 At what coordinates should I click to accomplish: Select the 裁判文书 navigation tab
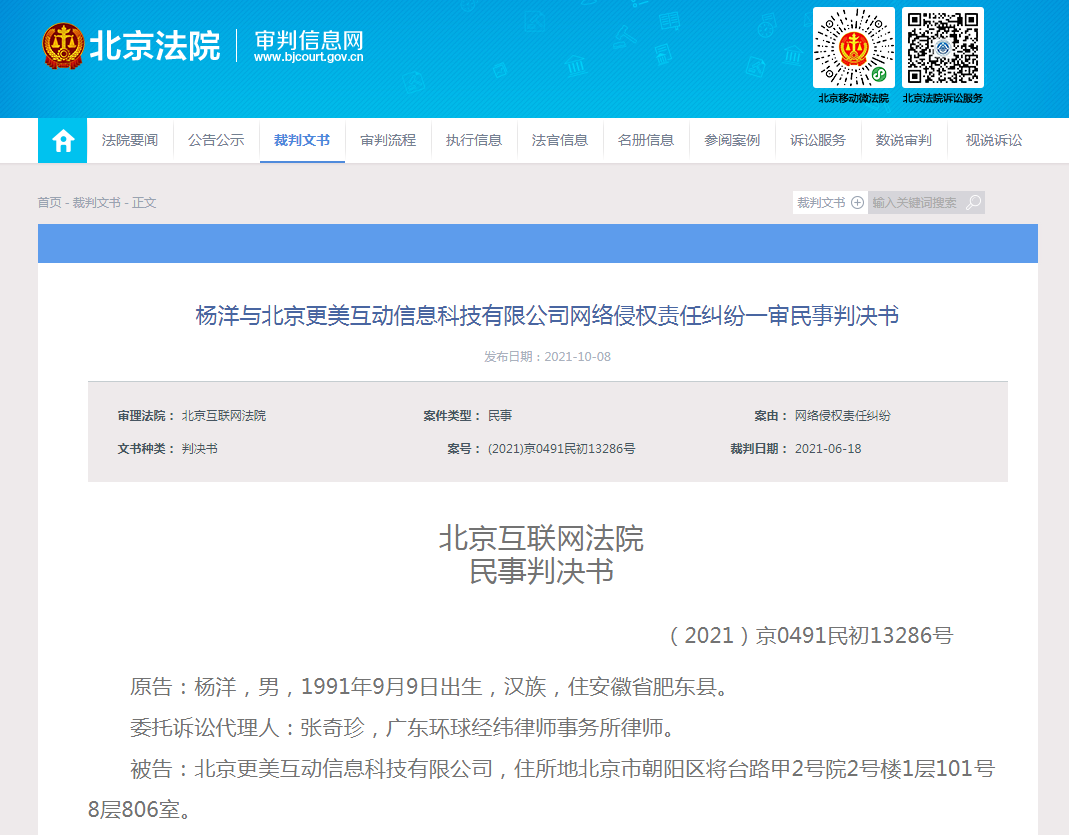(x=302, y=141)
